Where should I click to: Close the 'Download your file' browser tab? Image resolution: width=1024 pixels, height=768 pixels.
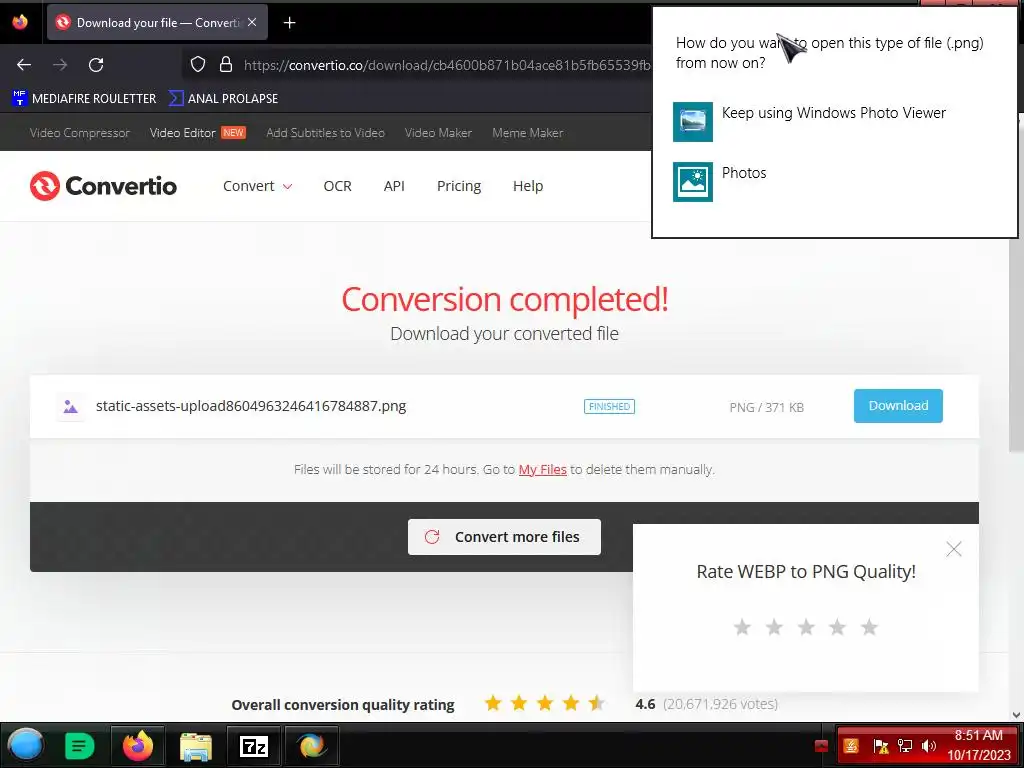click(252, 22)
